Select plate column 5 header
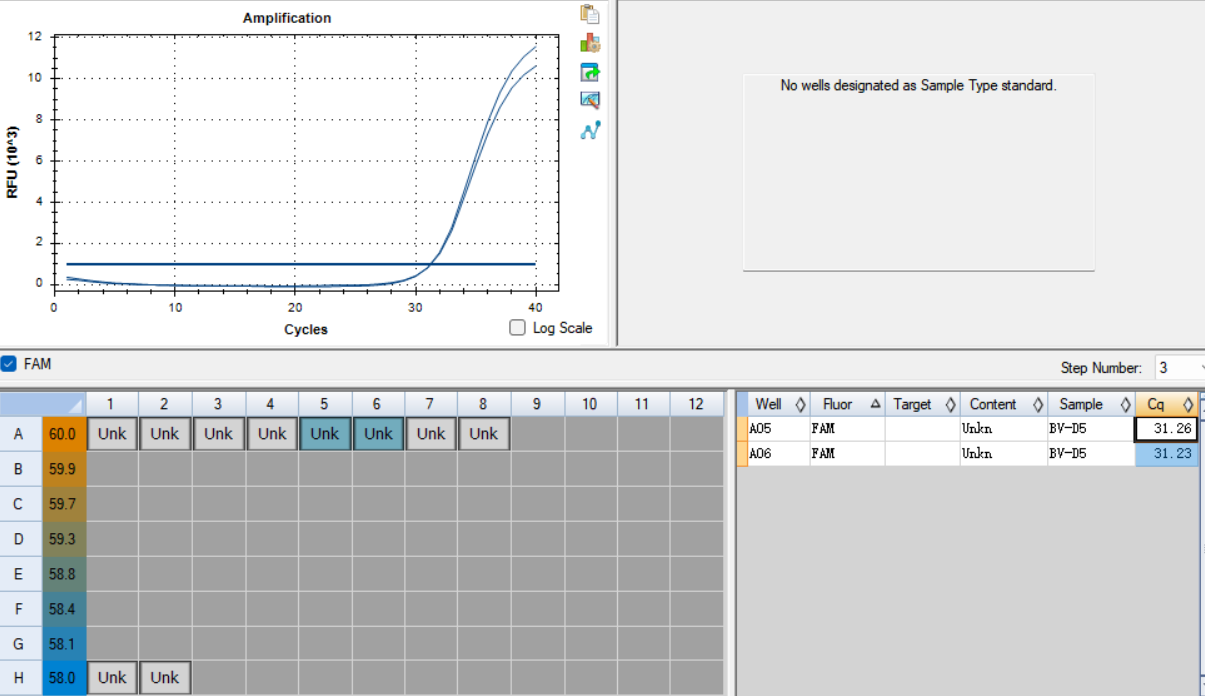The height and width of the screenshot is (696, 1205). pos(325,404)
